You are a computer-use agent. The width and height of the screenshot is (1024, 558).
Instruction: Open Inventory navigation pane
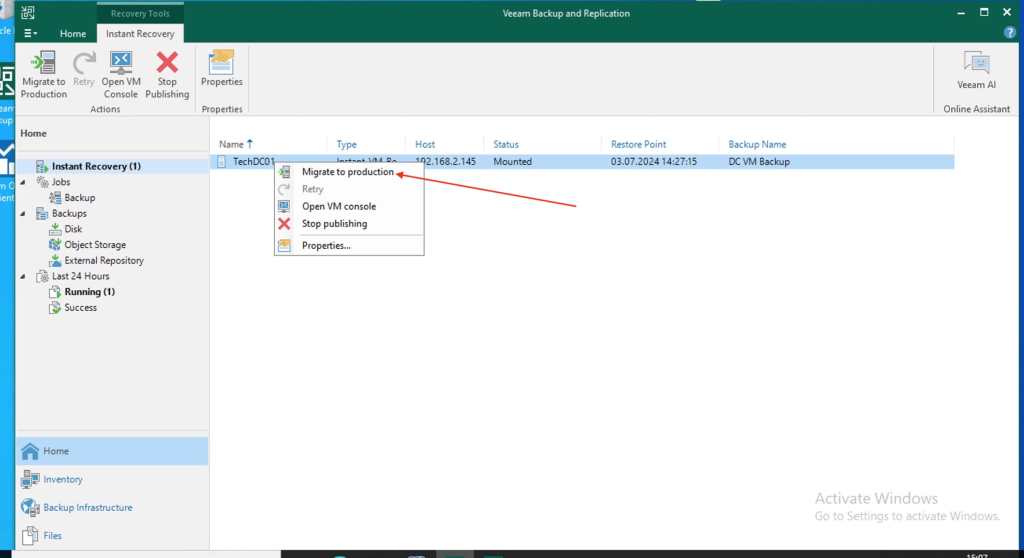click(112, 480)
